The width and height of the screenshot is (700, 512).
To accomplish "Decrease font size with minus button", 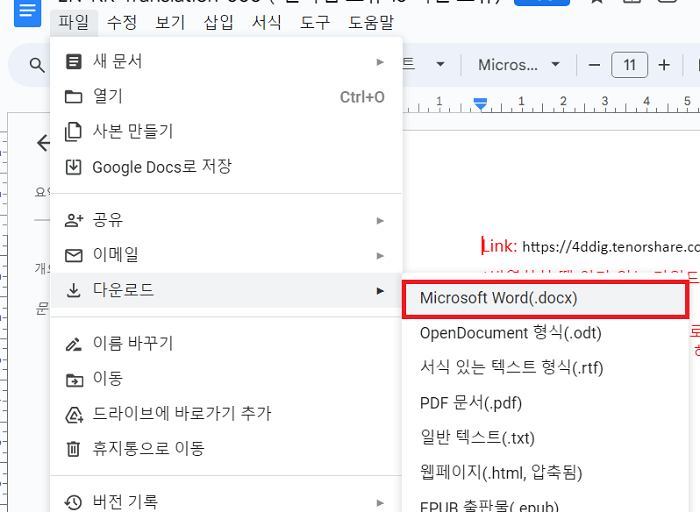I will (x=594, y=65).
